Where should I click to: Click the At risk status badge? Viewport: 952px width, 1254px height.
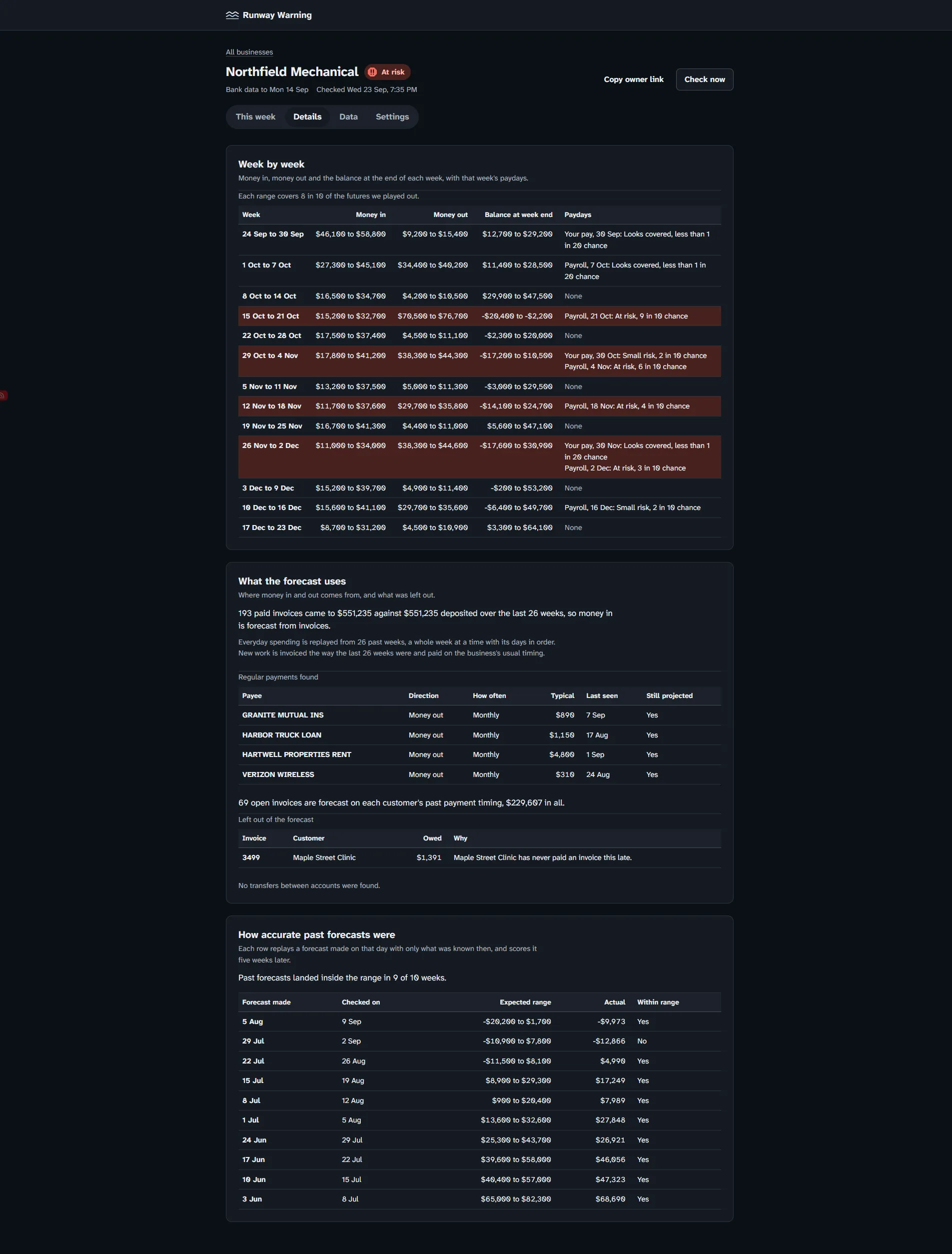[387, 72]
